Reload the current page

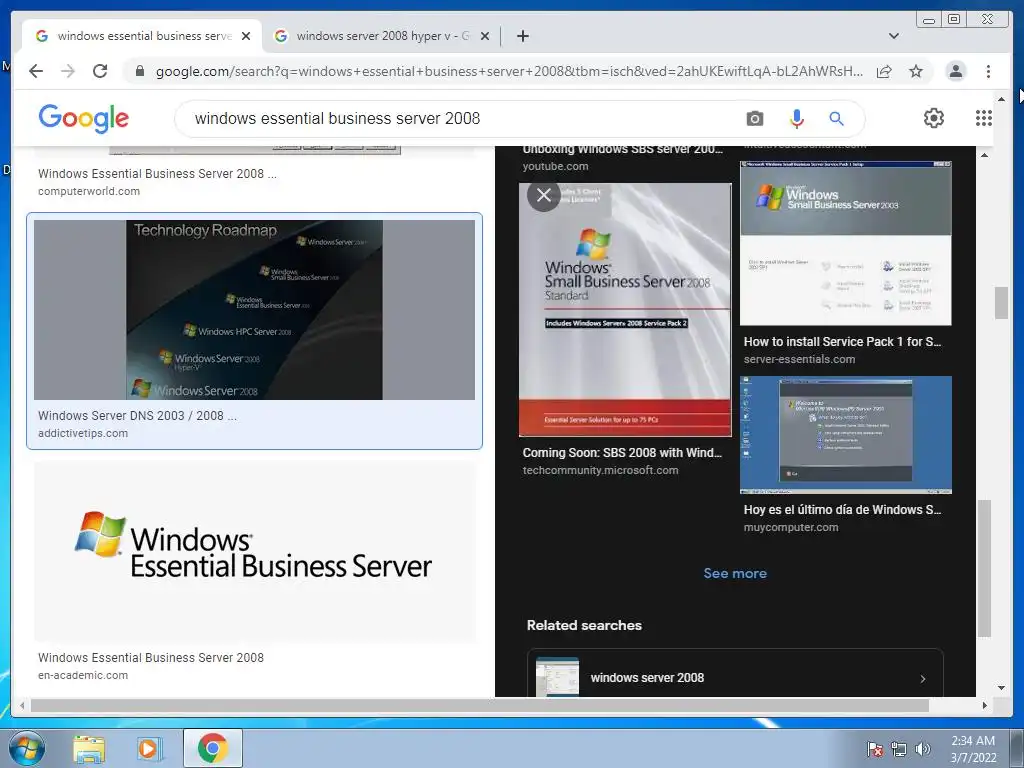100,71
